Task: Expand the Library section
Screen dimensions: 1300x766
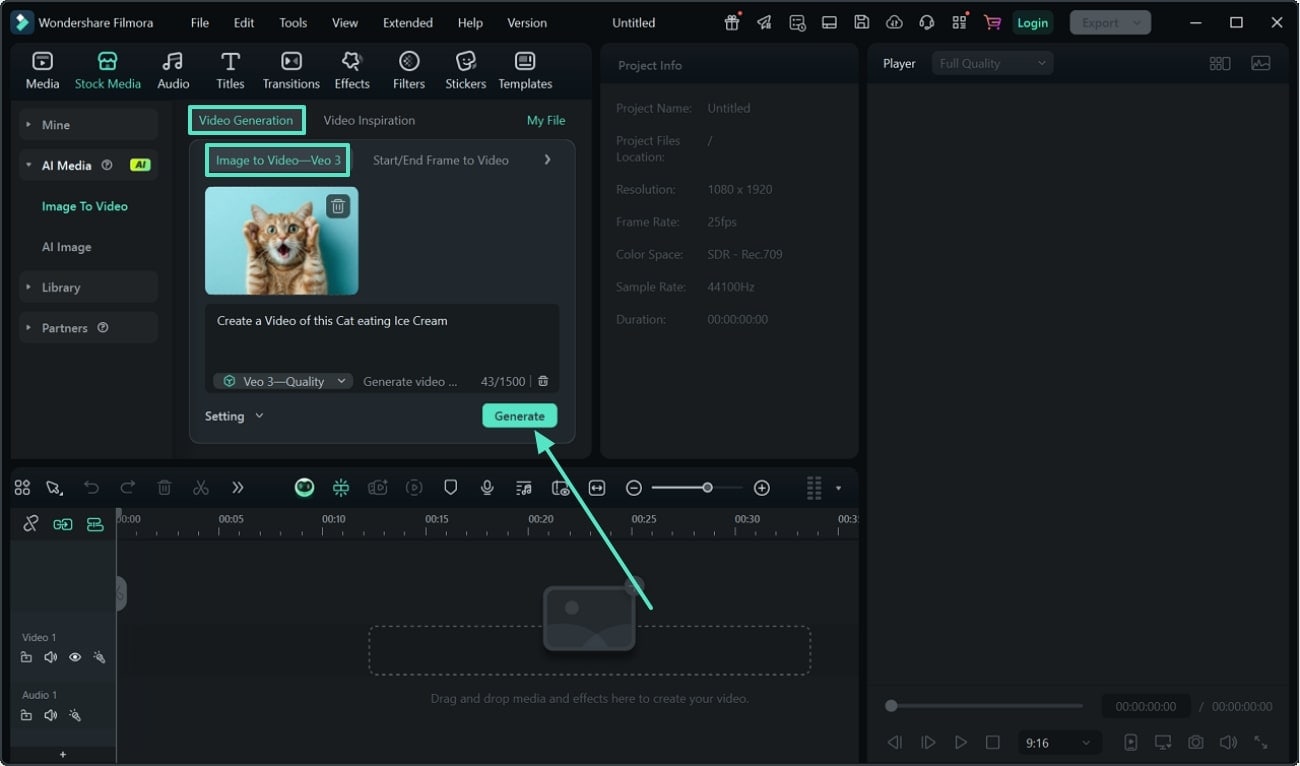Action: [x=88, y=287]
